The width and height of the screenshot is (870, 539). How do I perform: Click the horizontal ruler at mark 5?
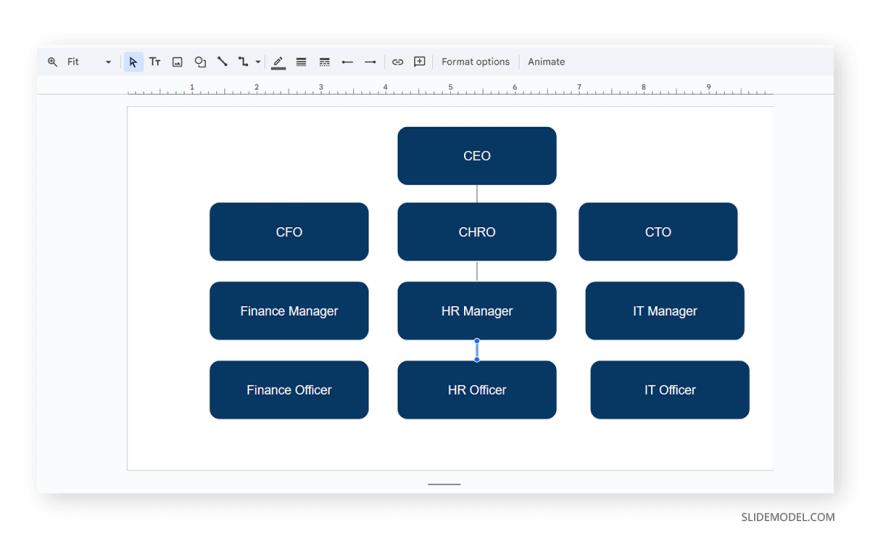[450, 87]
